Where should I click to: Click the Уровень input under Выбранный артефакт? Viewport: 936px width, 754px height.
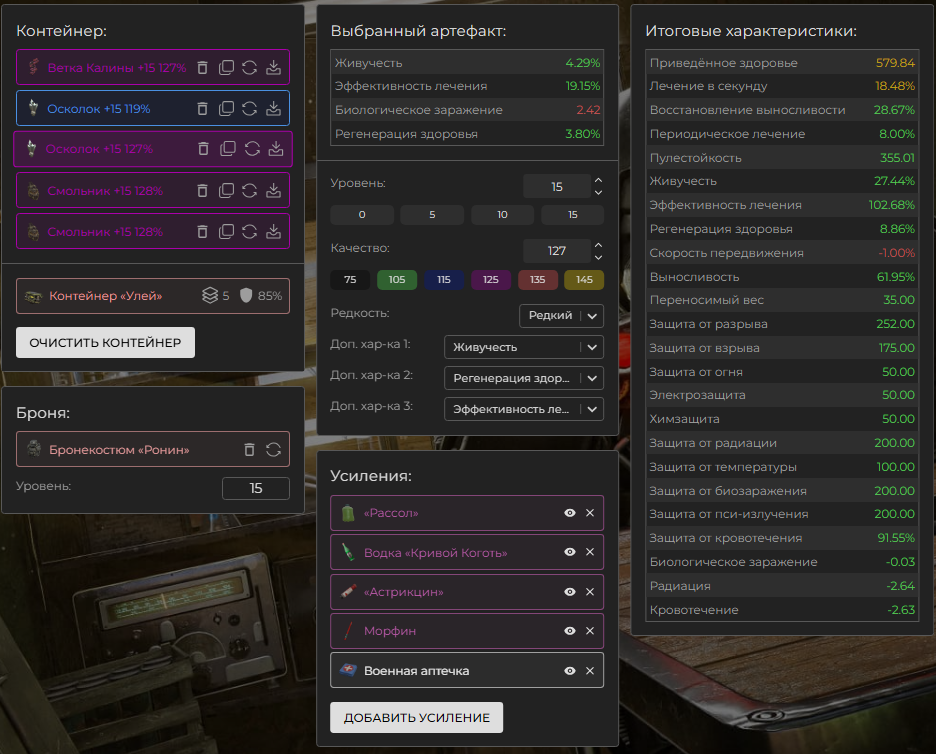[x=557, y=186]
